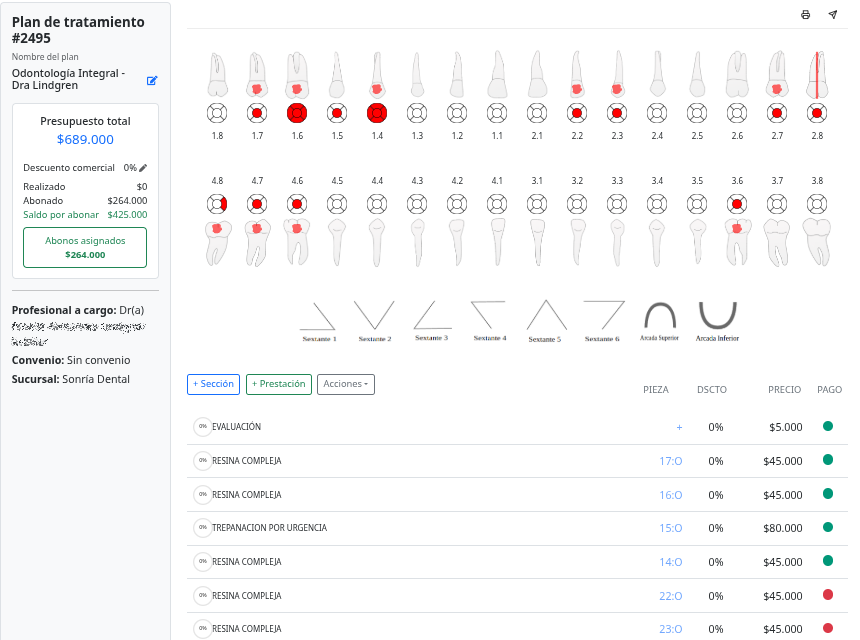
Task: Open the 0% progress circle of EVALUACIÓN
Action: point(202,427)
